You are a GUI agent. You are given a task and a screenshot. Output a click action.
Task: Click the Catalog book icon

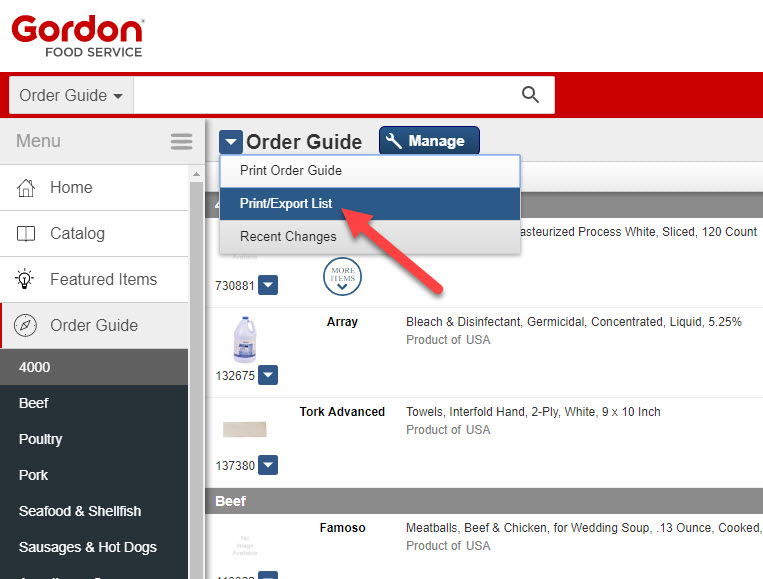pyautogui.click(x=26, y=234)
